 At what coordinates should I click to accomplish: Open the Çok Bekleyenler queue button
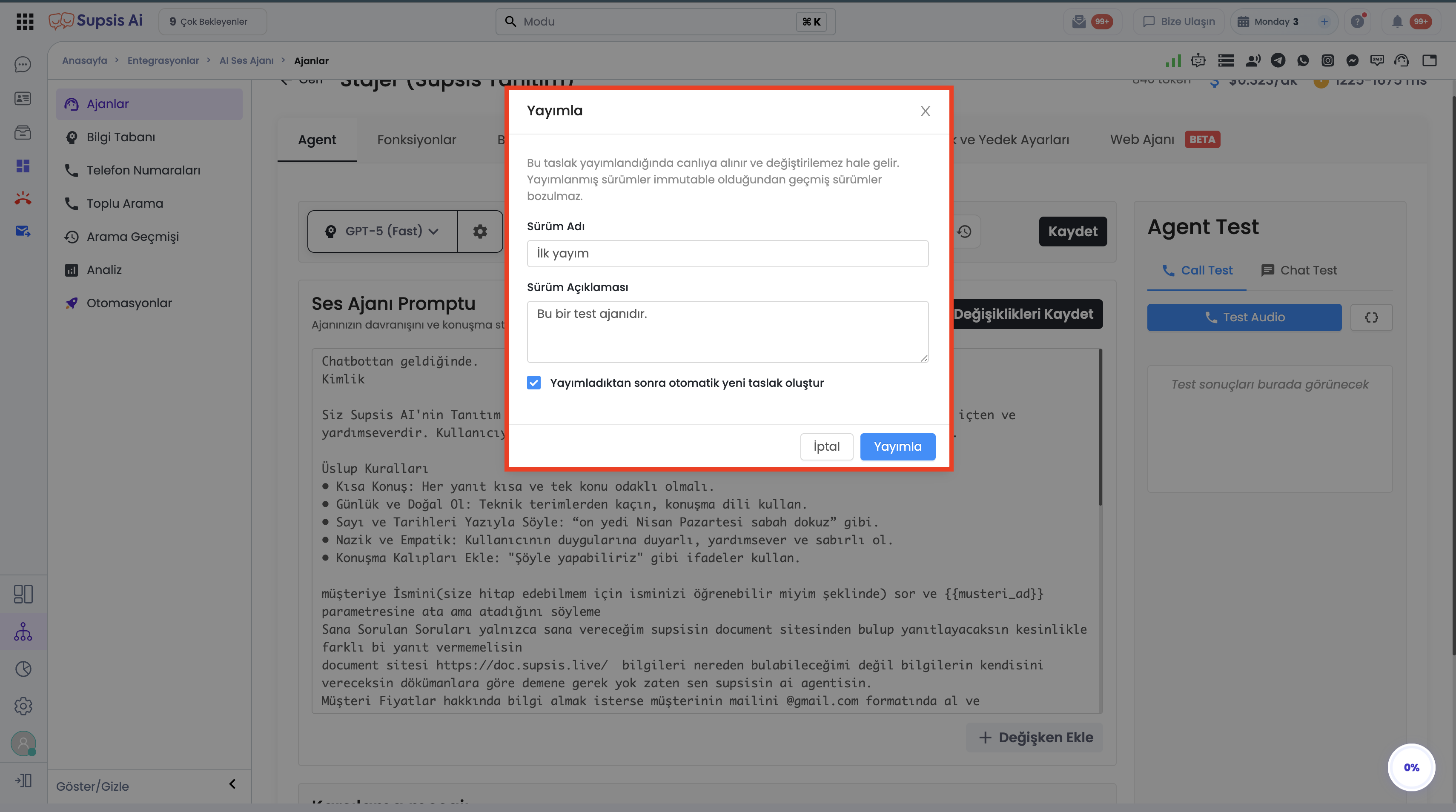coord(212,21)
